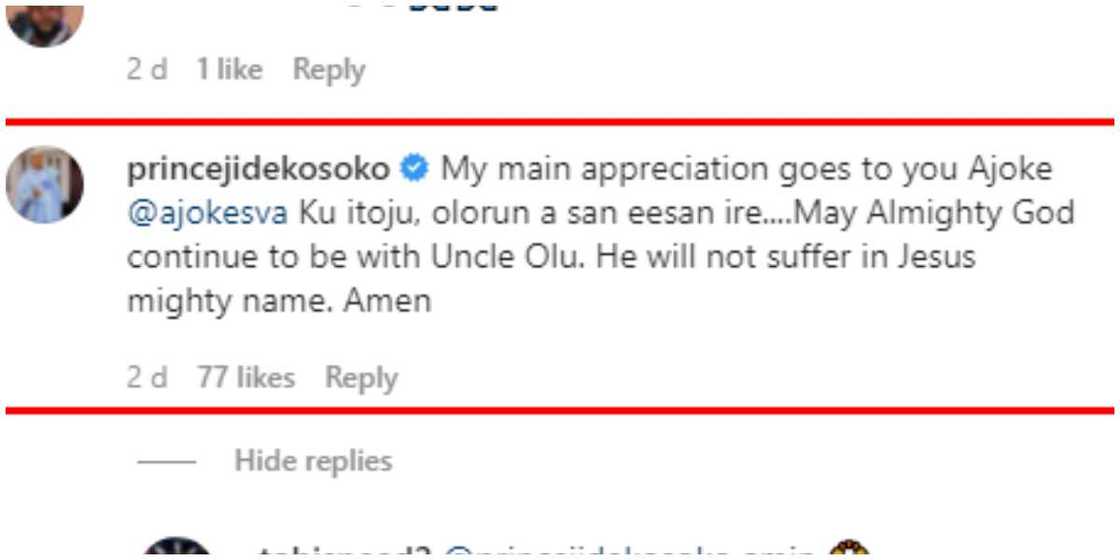Click princejidekosoko's profile avatar
1120x560 pixels.
(x=45, y=184)
